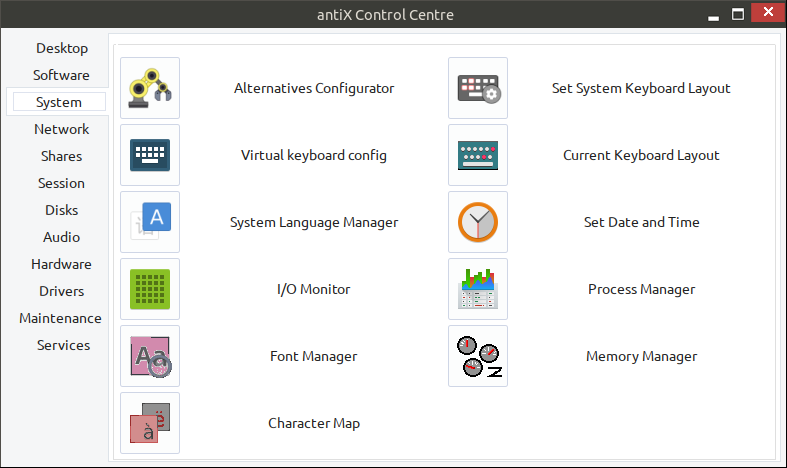Open the Drivers tab

click(61, 291)
